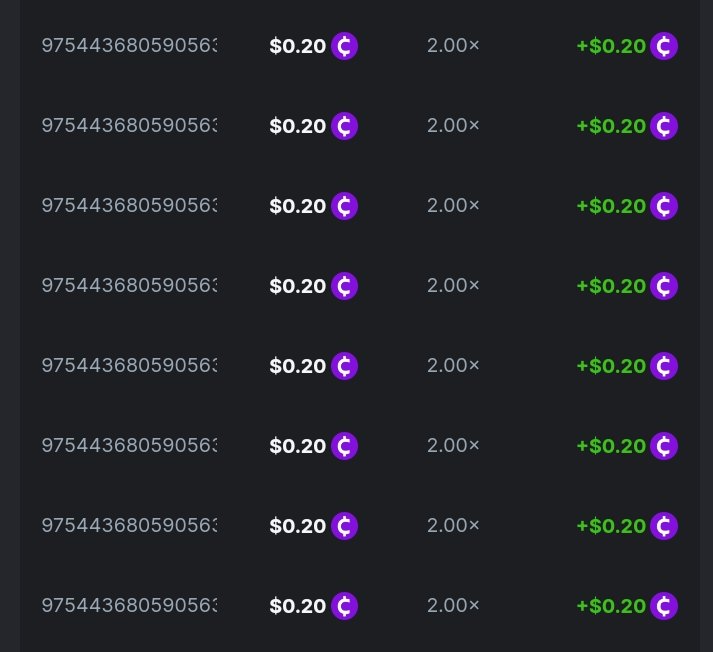713x652 pixels.
Task: Click the third row's payout coin icon
Action: click(x=664, y=206)
